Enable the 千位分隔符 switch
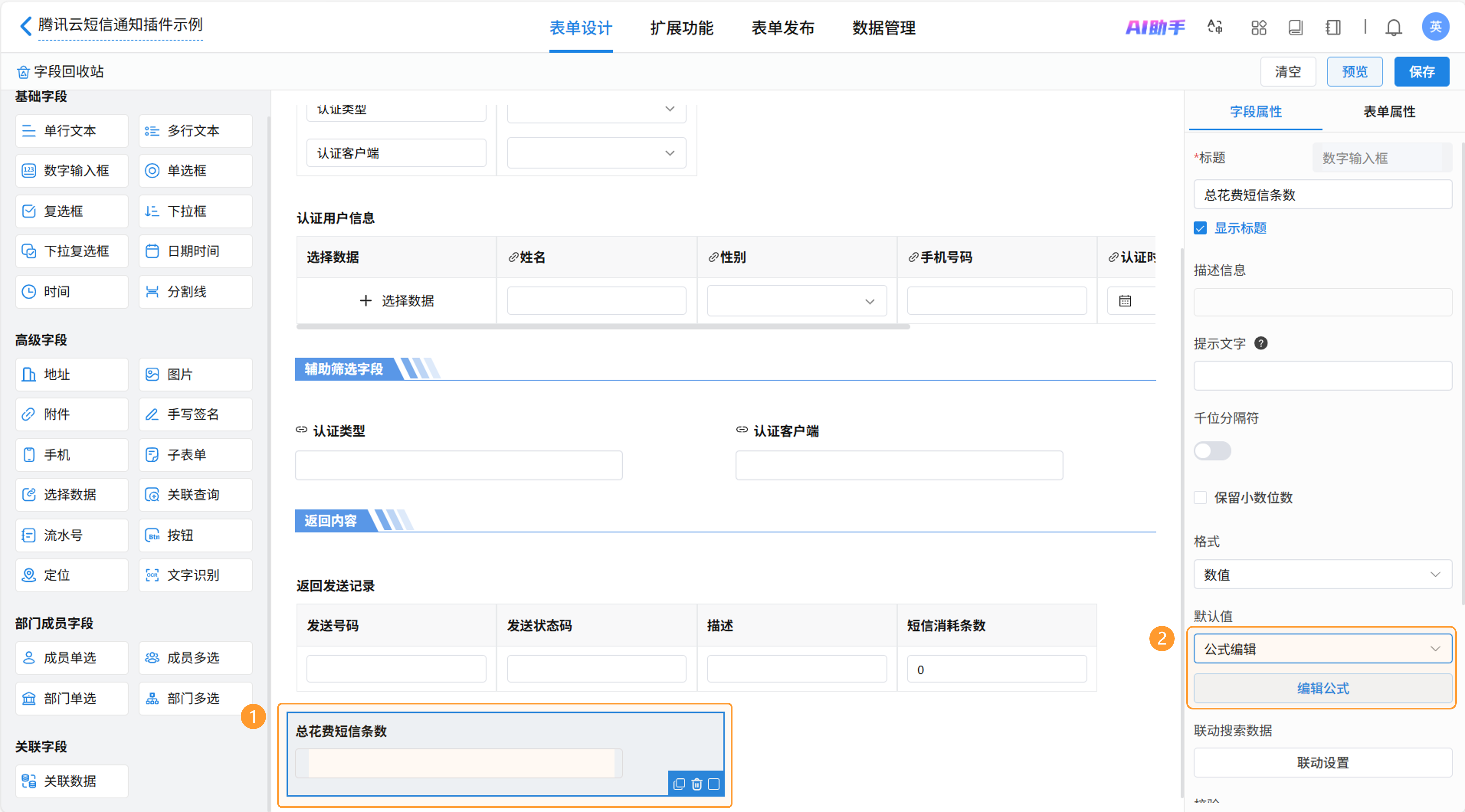 click(1212, 451)
